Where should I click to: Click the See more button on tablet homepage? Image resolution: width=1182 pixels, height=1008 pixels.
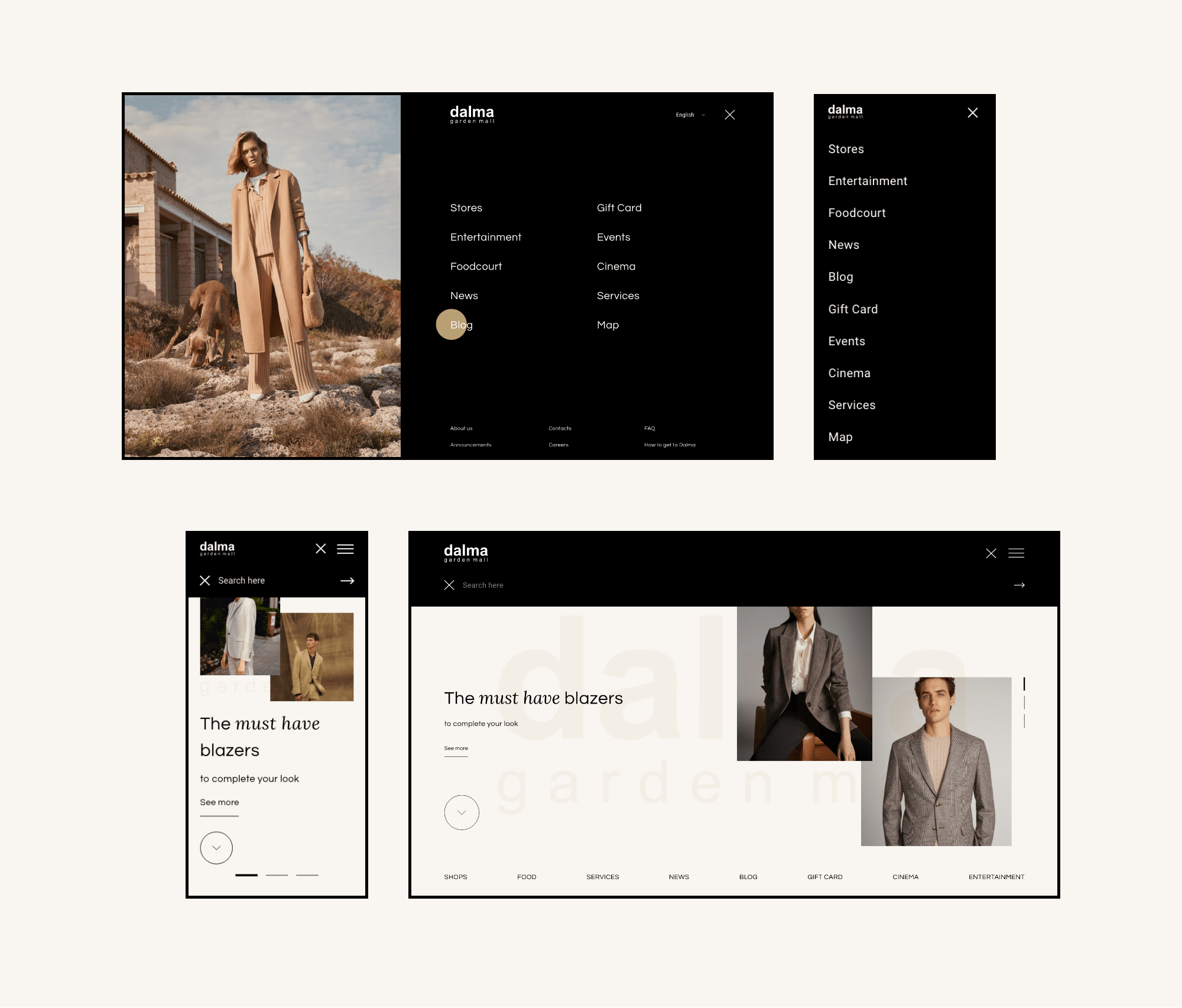click(x=456, y=747)
